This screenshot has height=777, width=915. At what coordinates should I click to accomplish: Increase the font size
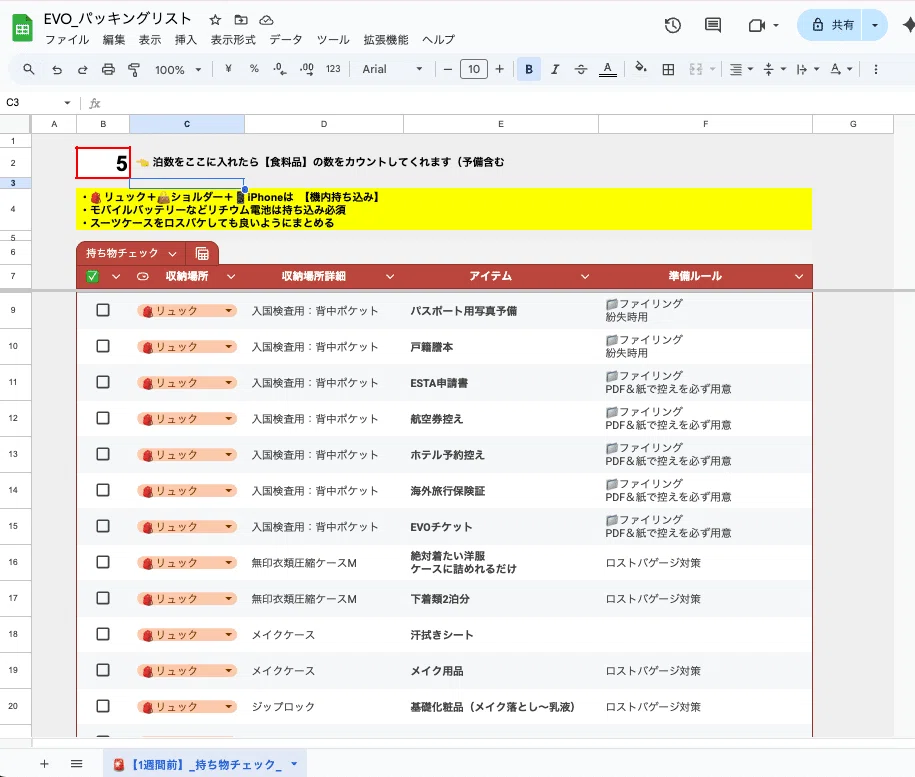pos(500,69)
